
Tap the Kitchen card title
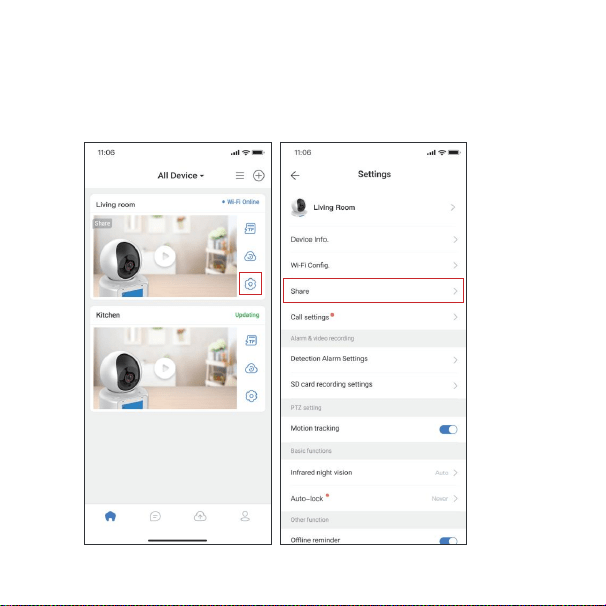108,315
